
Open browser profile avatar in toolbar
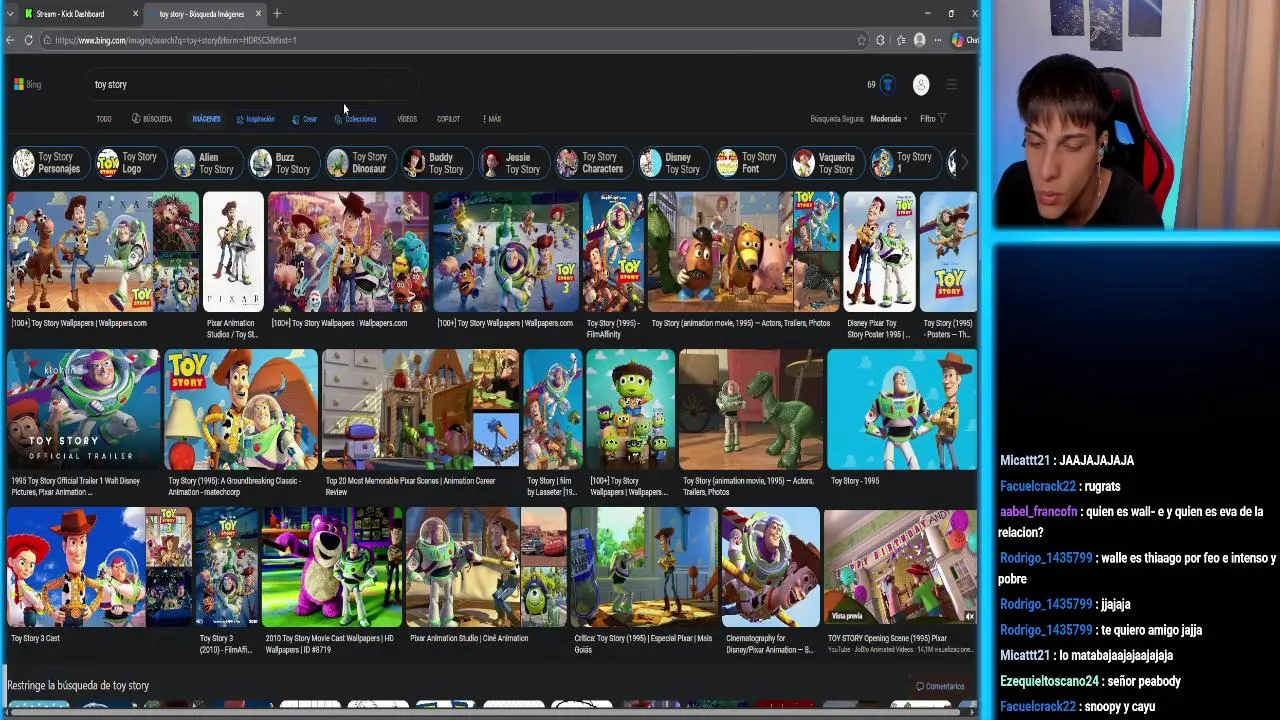tap(919, 40)
